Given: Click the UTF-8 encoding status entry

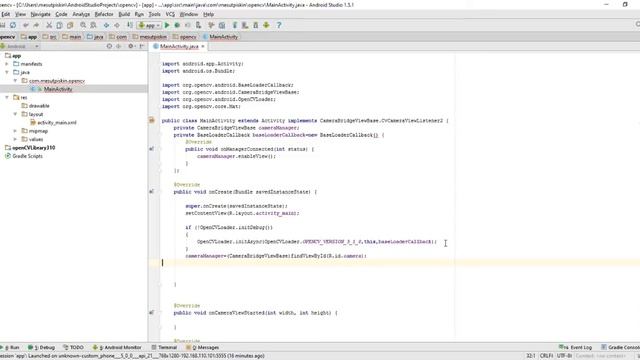Looking at the screenshot, I should point(564,356).
